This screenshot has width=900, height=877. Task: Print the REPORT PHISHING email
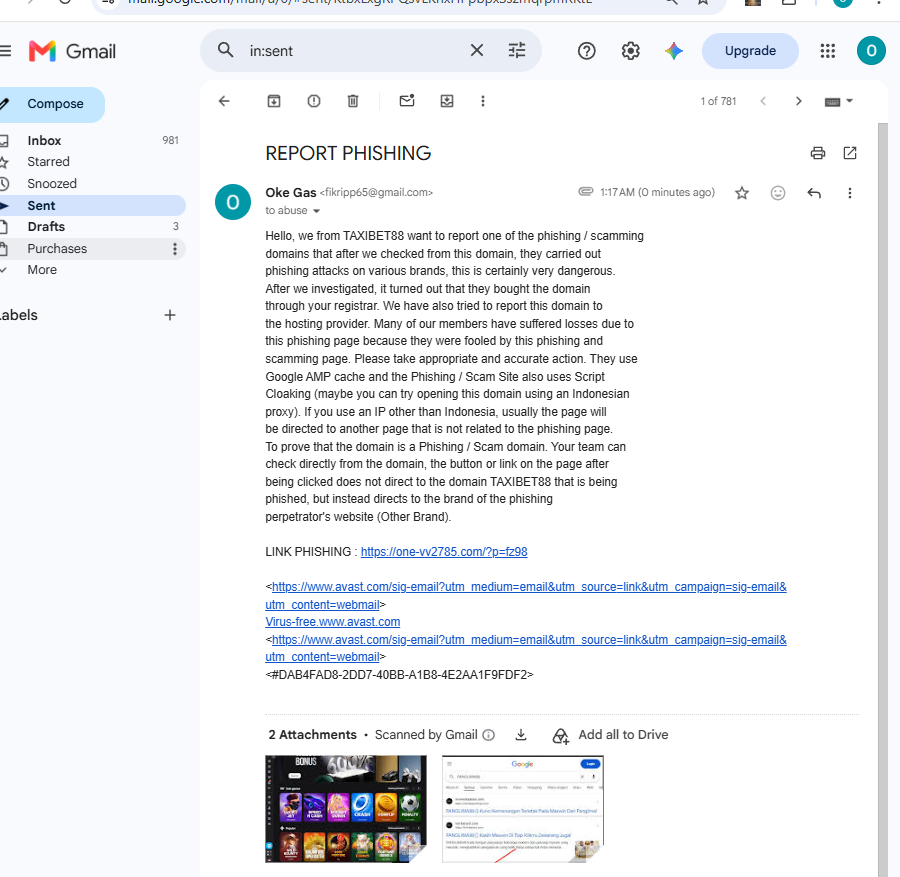pyautogui.click(x=817, y=153)
